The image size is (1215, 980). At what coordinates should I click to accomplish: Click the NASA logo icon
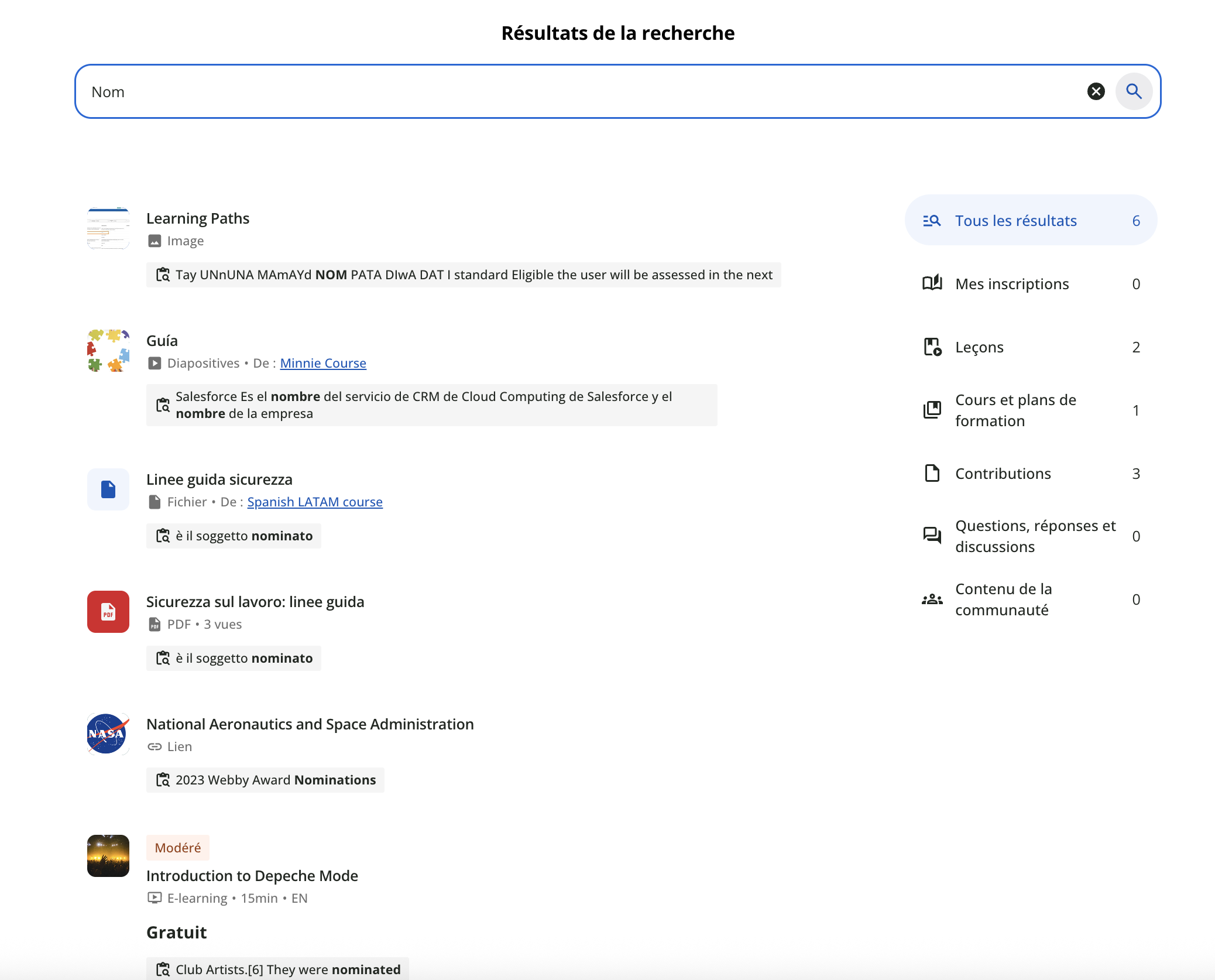(x=108, y=734)
